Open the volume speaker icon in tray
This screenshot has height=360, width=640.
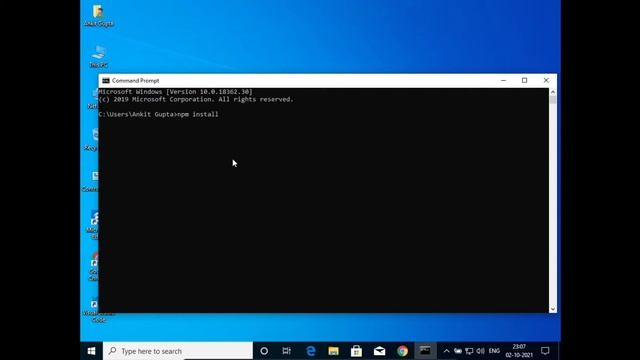[x=480, y=351]
